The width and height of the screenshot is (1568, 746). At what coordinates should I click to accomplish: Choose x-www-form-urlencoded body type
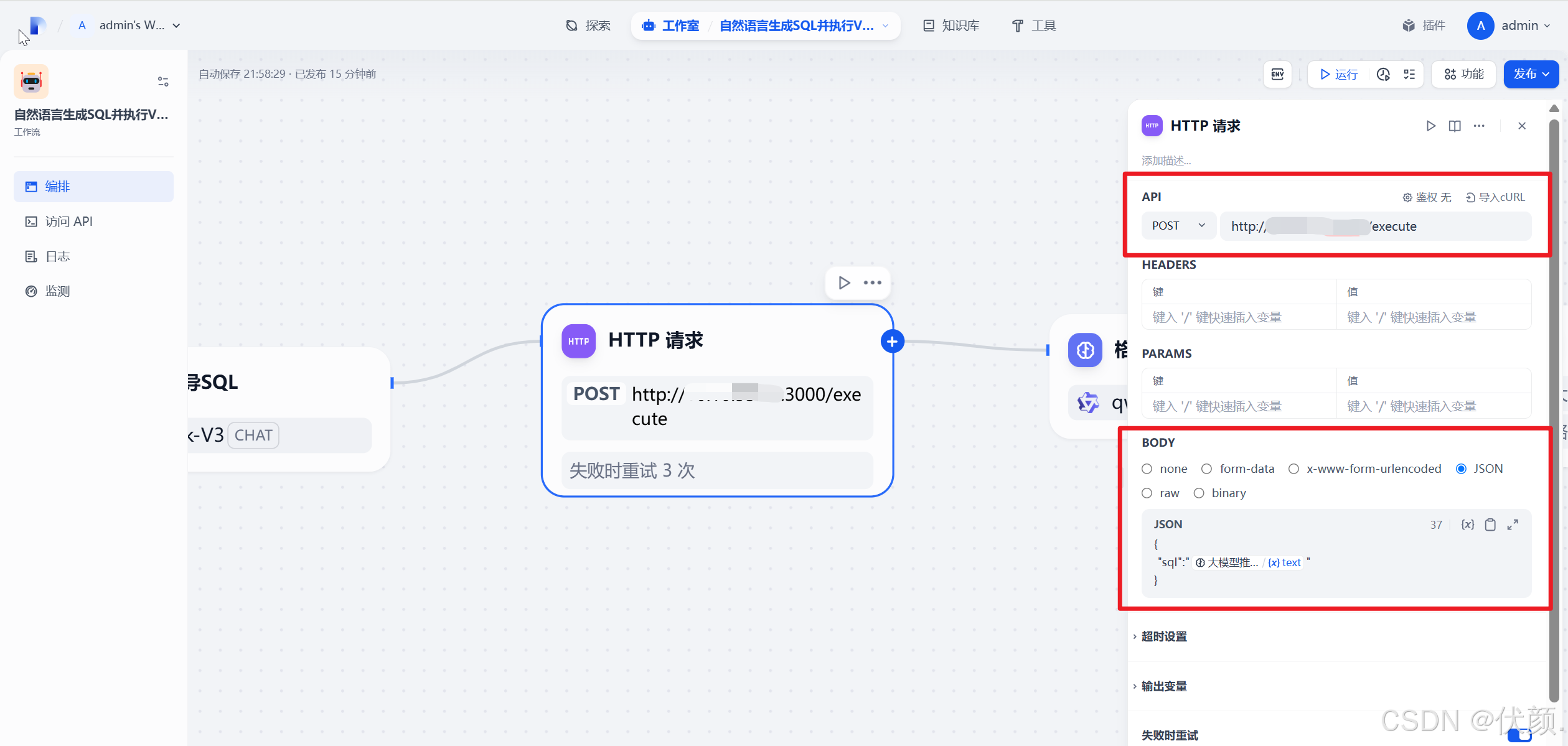1293,469
